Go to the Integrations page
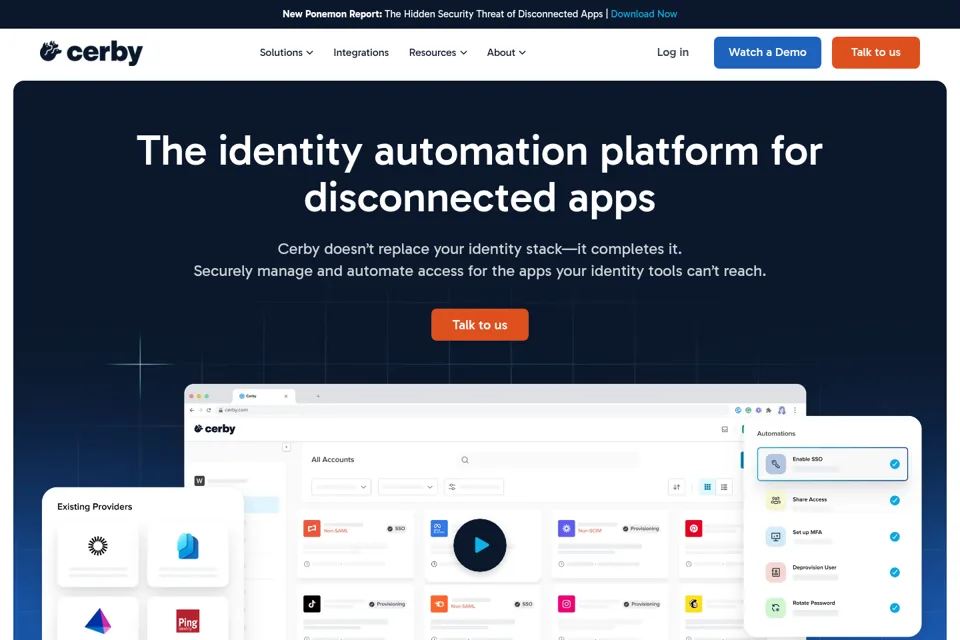The height and width of the screenshot is (640, 960). click(361, 53)
